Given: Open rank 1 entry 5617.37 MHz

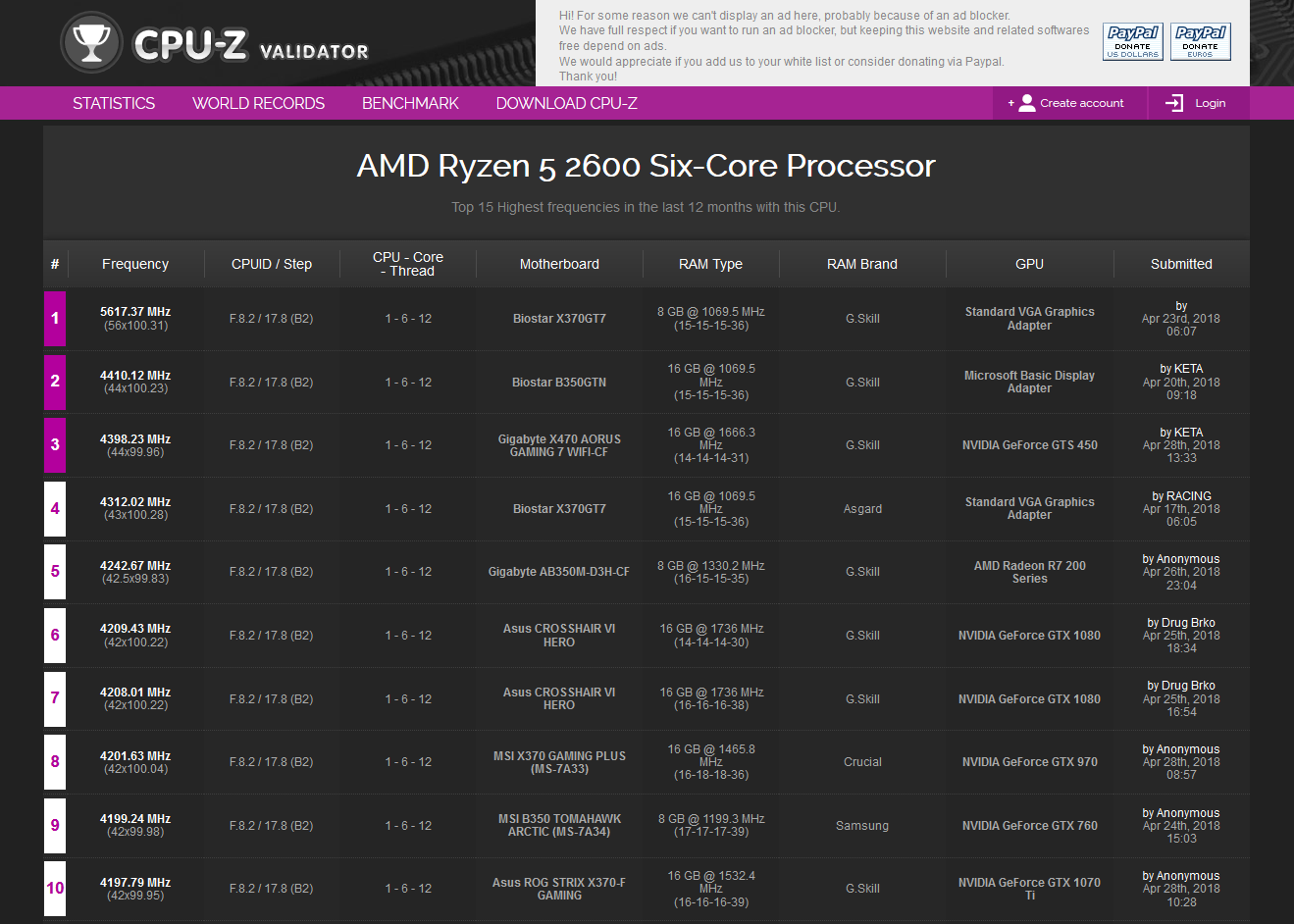Looking at the screenshot, I should (x=135, y=312).
